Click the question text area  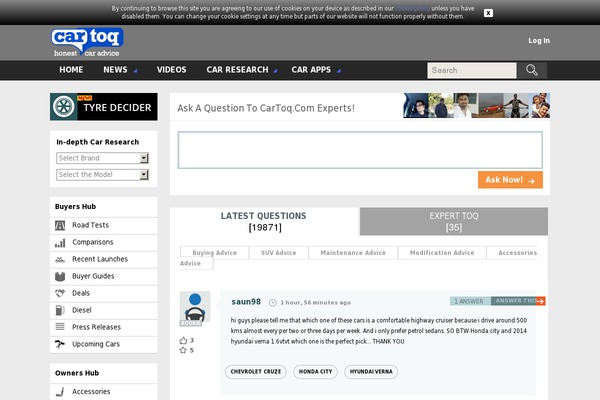[x=360, y=150]
